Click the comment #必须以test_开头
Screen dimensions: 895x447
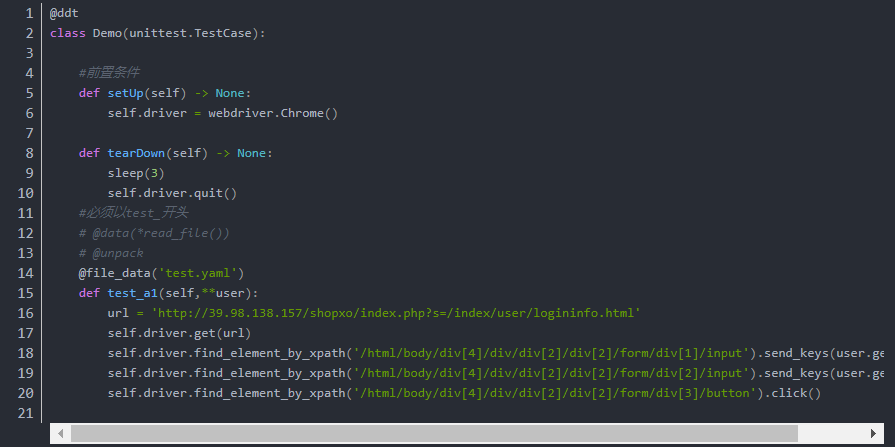coord(134,213)
